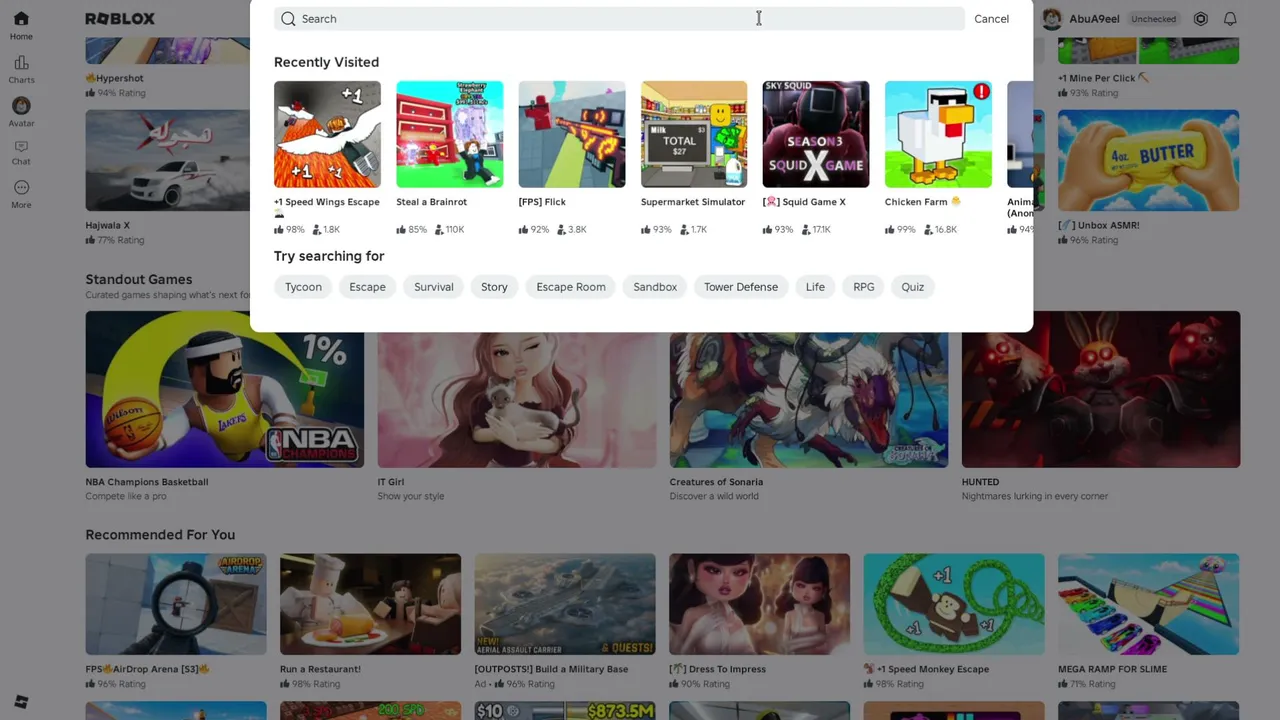Click the search magnifier icon
The height and width of the screenshot is (720, 1280).
[288, 19]
